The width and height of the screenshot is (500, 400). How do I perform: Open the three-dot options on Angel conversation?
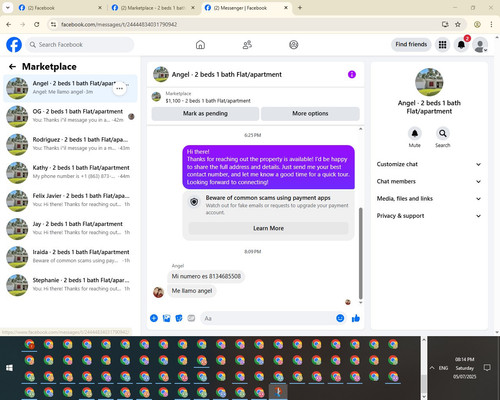pyautogui.click(x=120, y=89)
